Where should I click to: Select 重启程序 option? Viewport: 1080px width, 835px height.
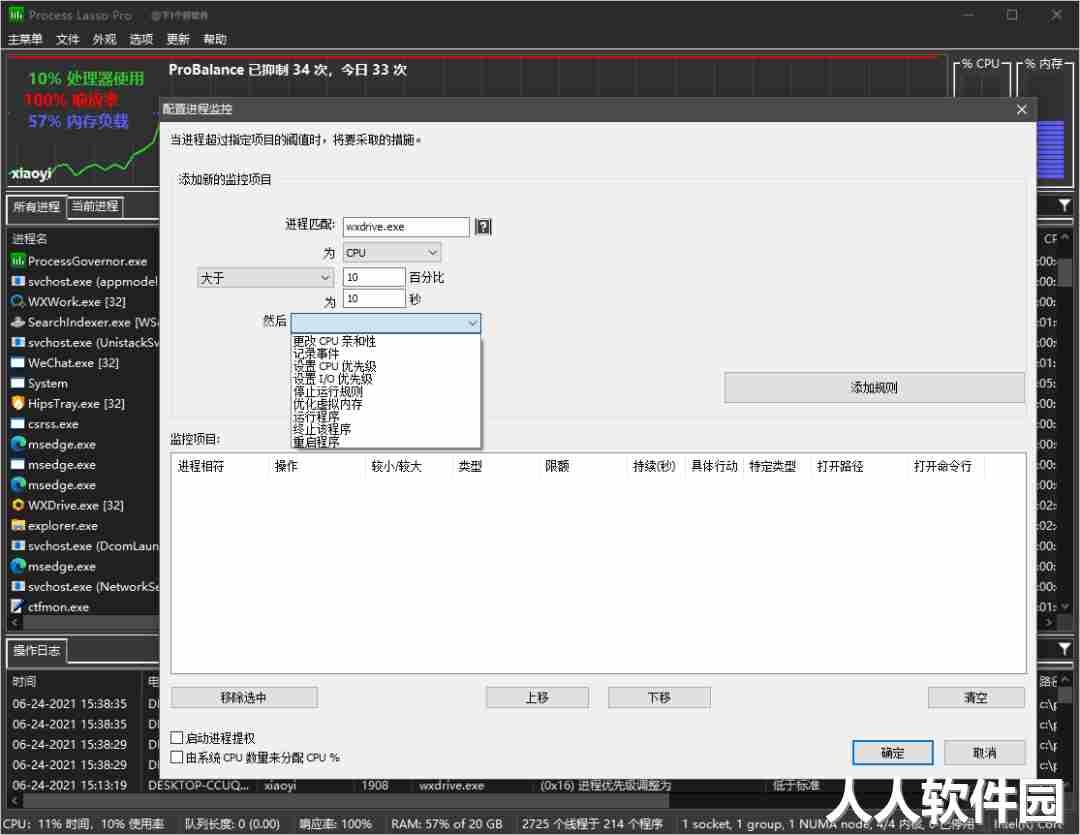[x=316, y=442]
